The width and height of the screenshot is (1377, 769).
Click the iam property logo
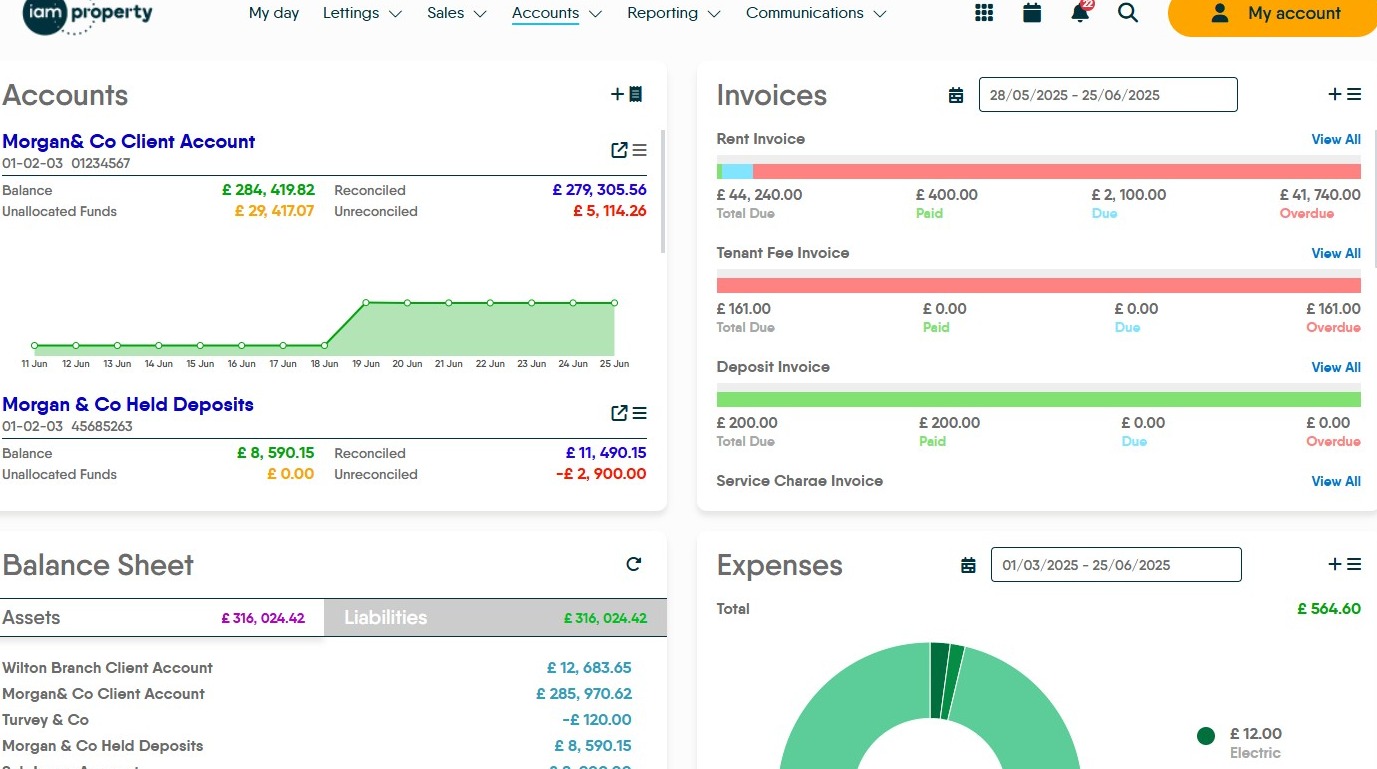pos(88,16)
